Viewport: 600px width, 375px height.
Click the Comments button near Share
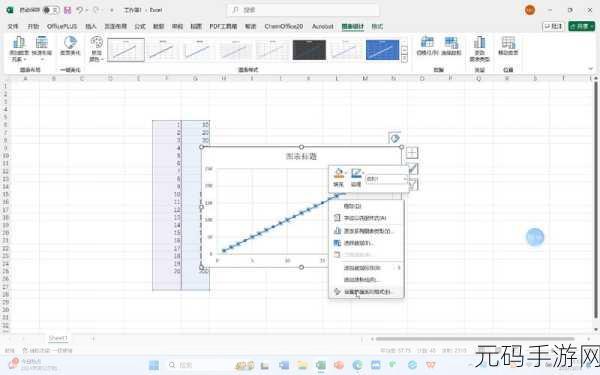(x=553, y=26)
